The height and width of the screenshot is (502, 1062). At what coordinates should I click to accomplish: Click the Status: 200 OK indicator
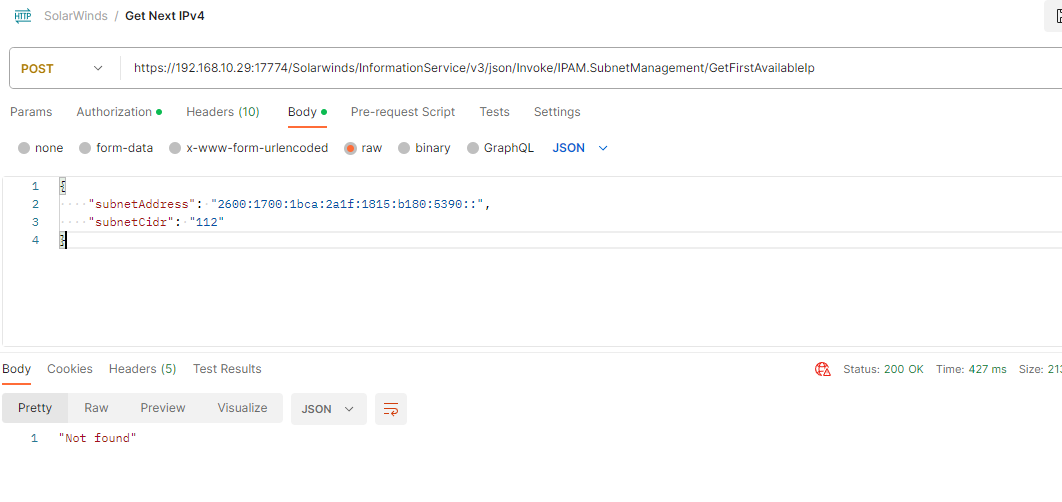coord(883,369)
